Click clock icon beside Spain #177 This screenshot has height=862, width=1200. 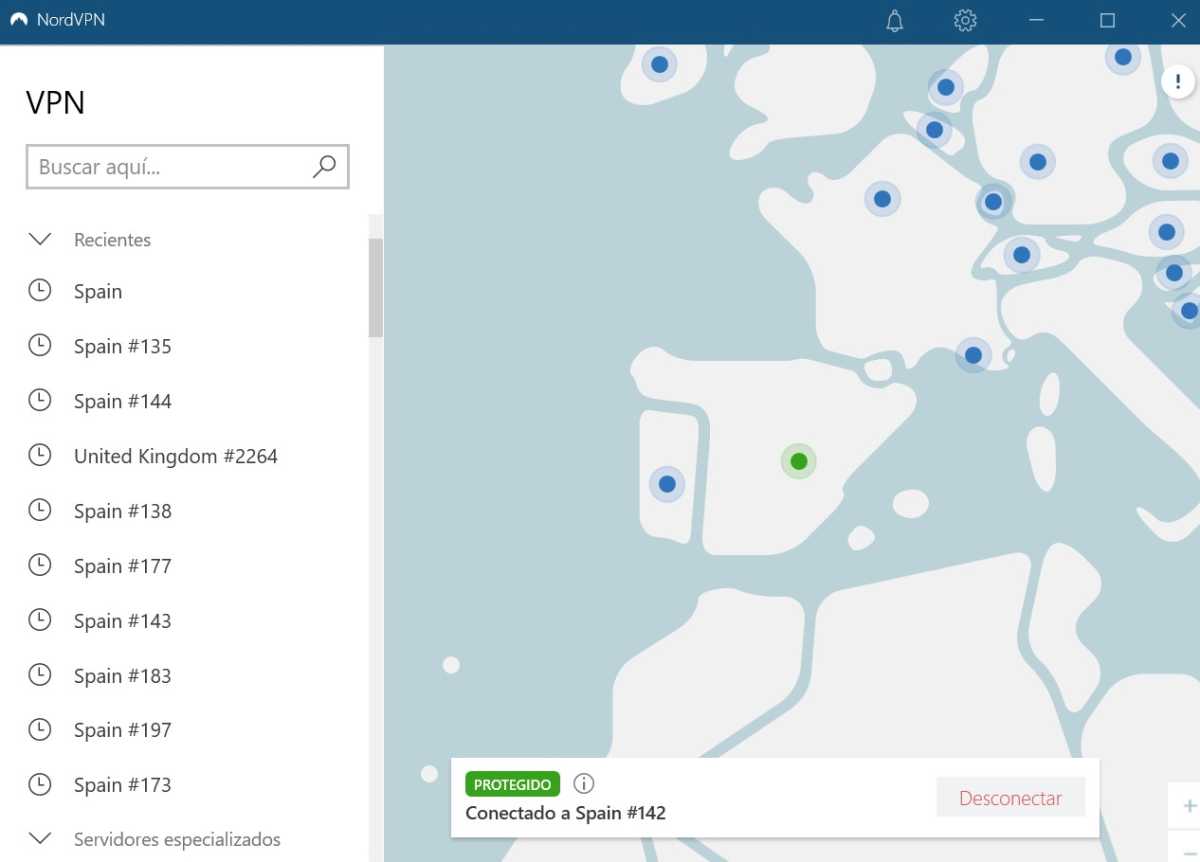pos(39,566)
